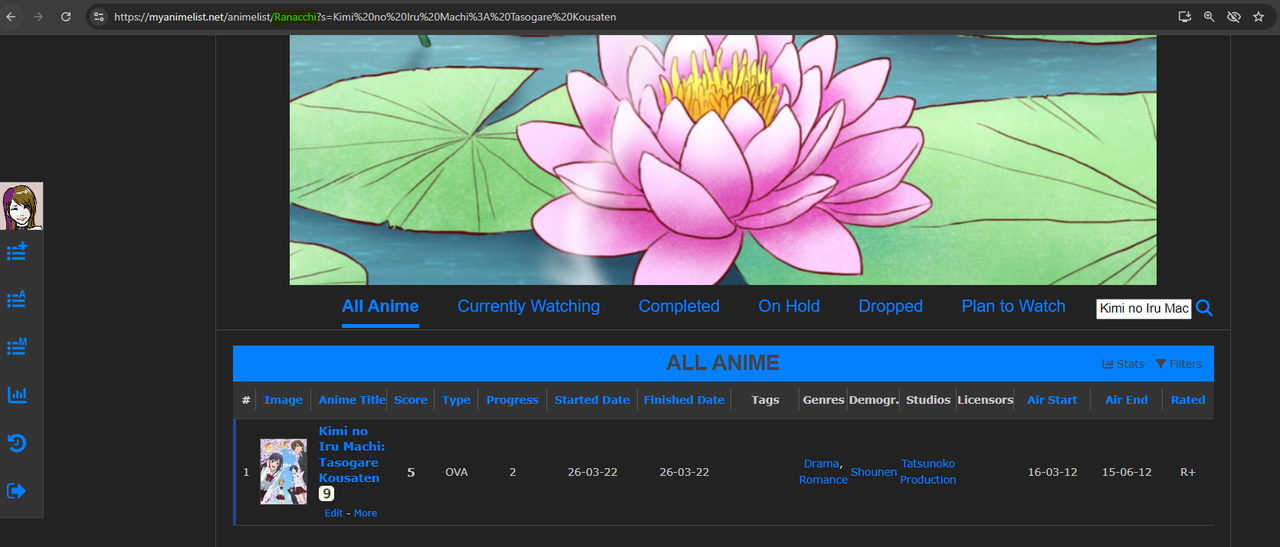1280x547 pixels.
Task: Click the list search field containing Kimi no Iru Mac
Action: (1144, 308)
